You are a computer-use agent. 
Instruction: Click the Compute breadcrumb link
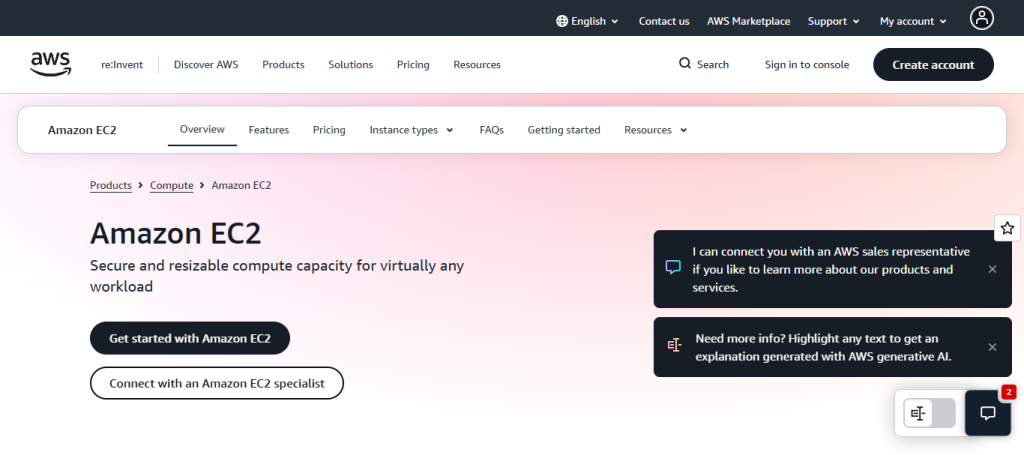coord(172,185)
